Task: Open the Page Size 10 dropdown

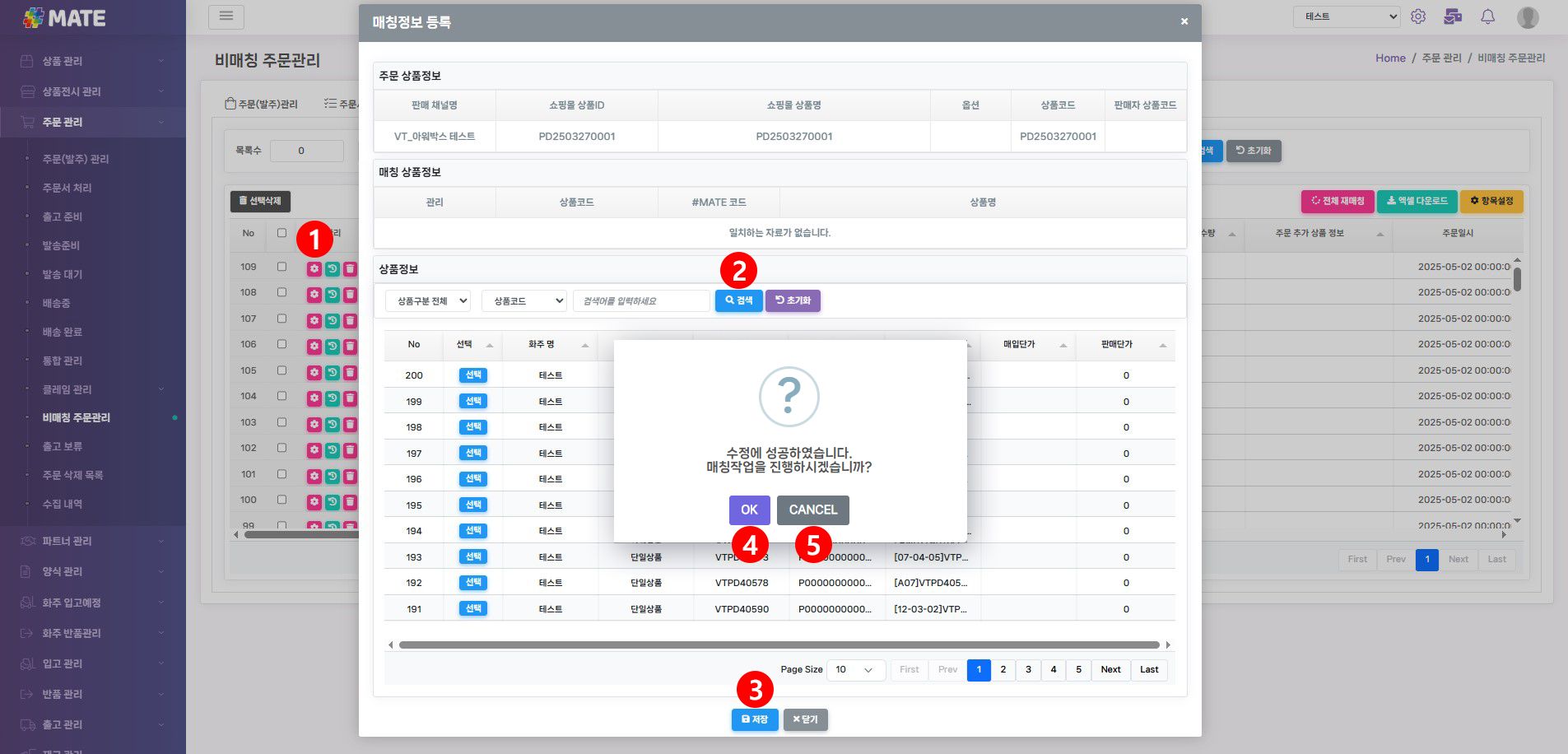Action: [x=855, y=670]
